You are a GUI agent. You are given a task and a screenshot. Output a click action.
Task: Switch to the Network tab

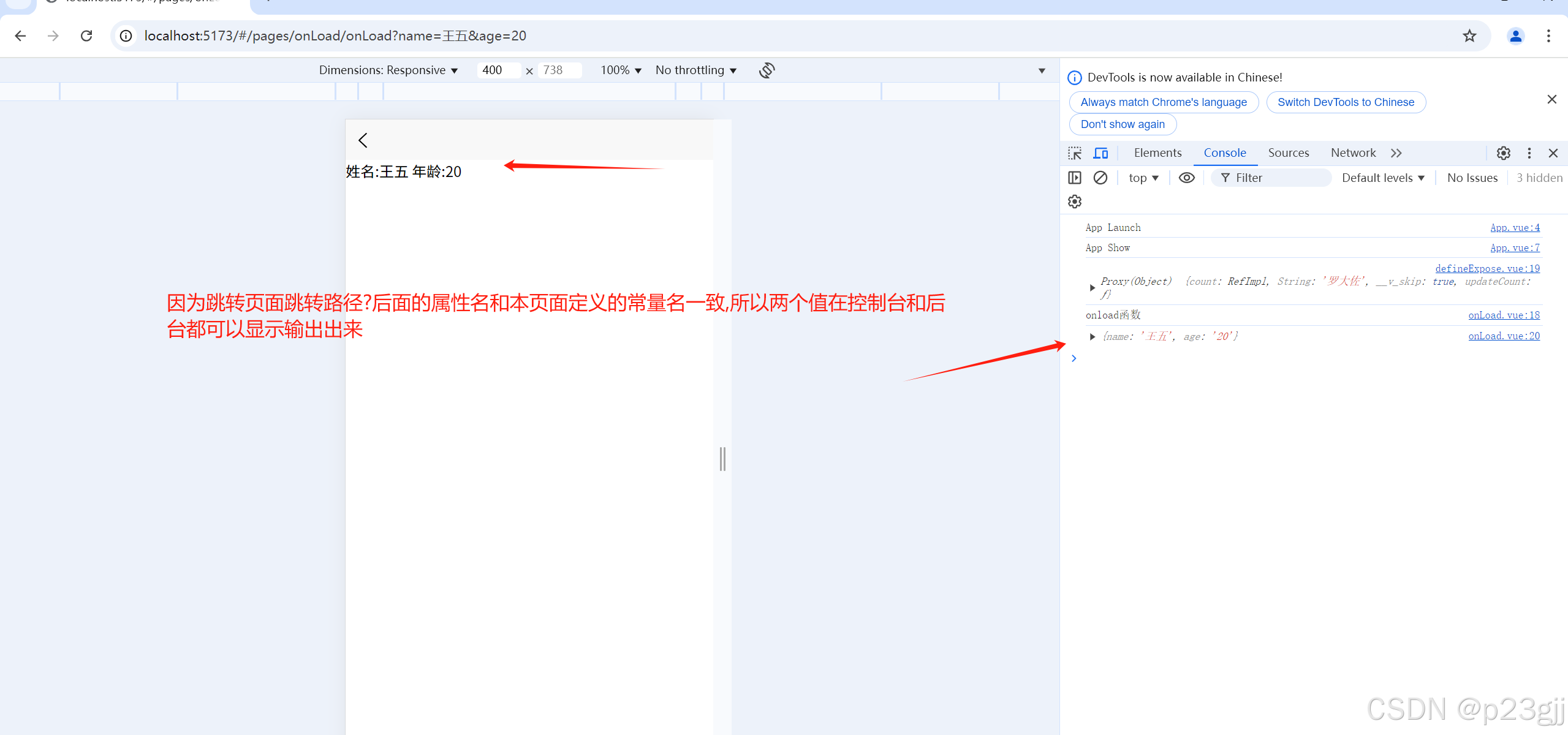[1353, 153]
